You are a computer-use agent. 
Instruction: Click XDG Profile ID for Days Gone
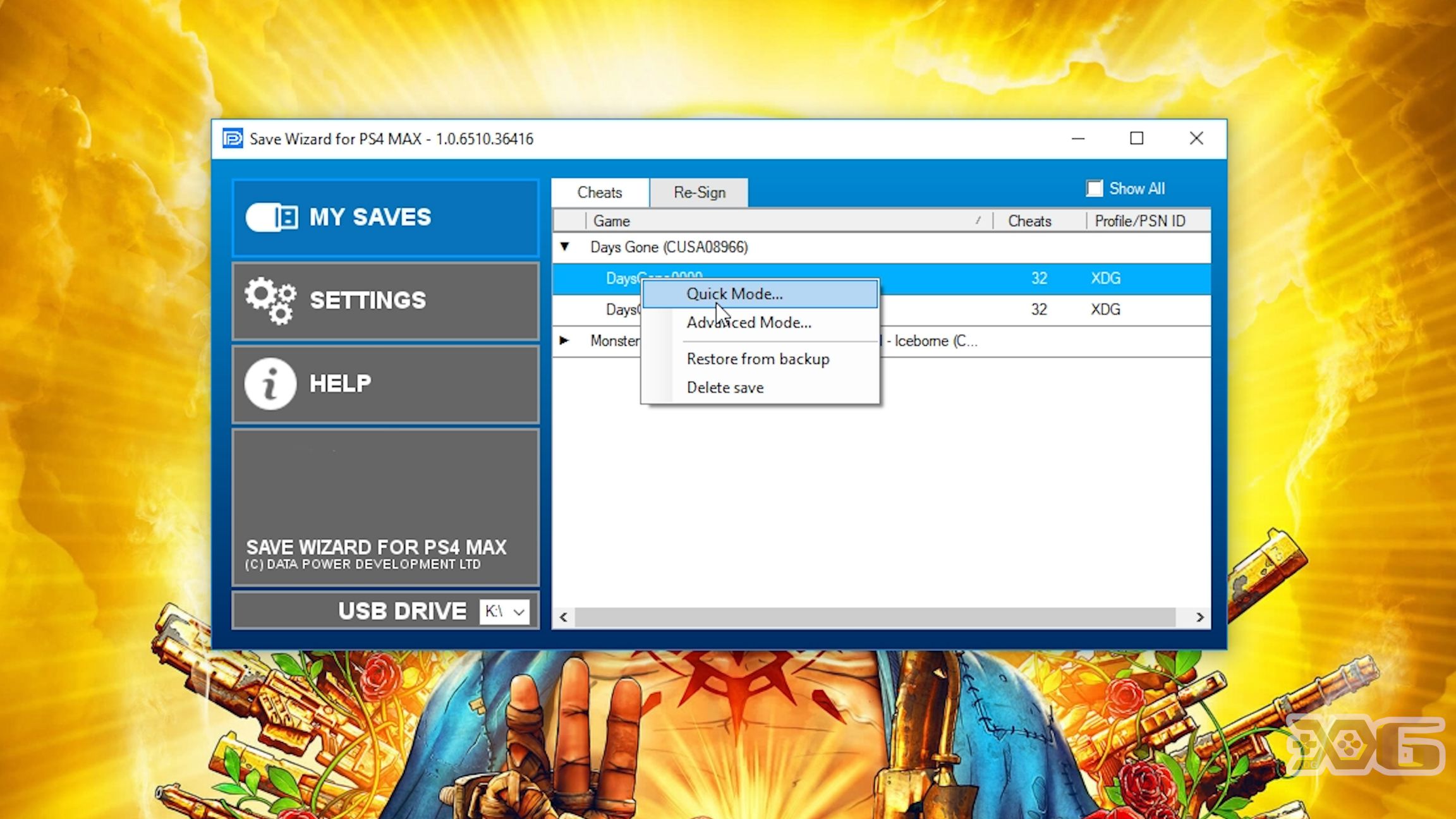click(1105, 277)
